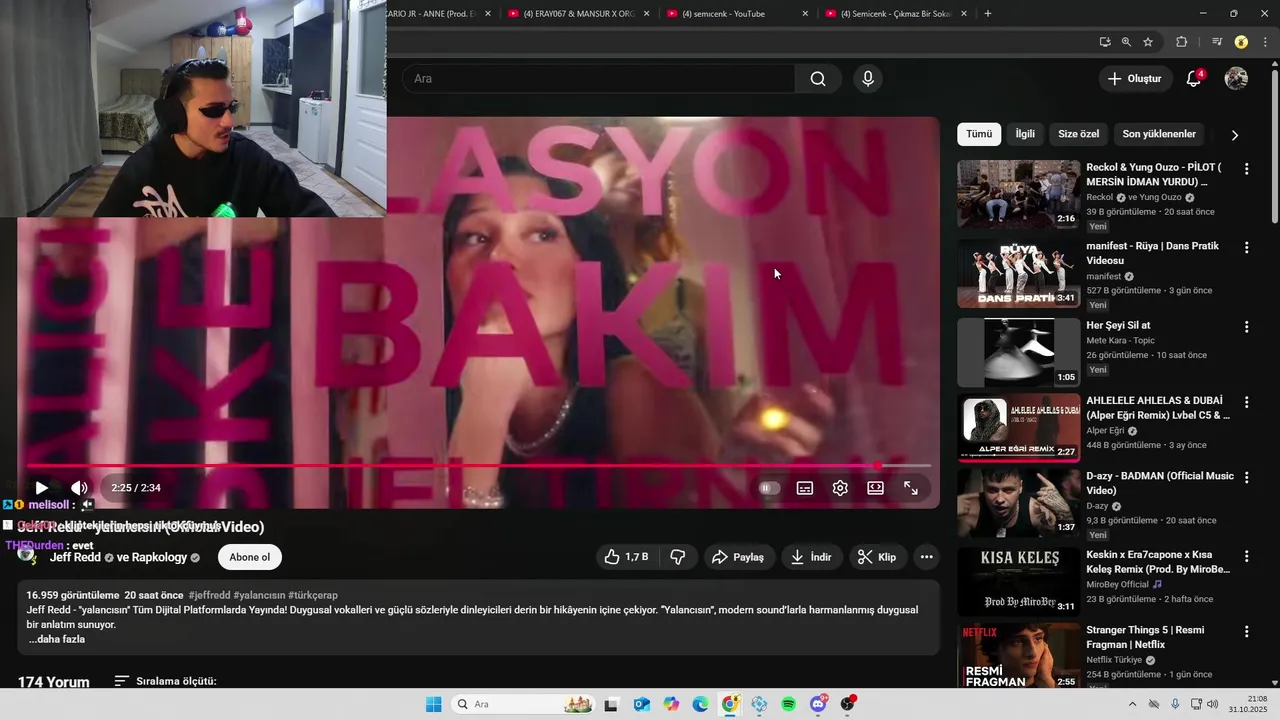Open options menu for Her Şeyi Sil at
The height and width of the screenshot is (720, 1280).
pyautogui.click(x=1246, y=326)
